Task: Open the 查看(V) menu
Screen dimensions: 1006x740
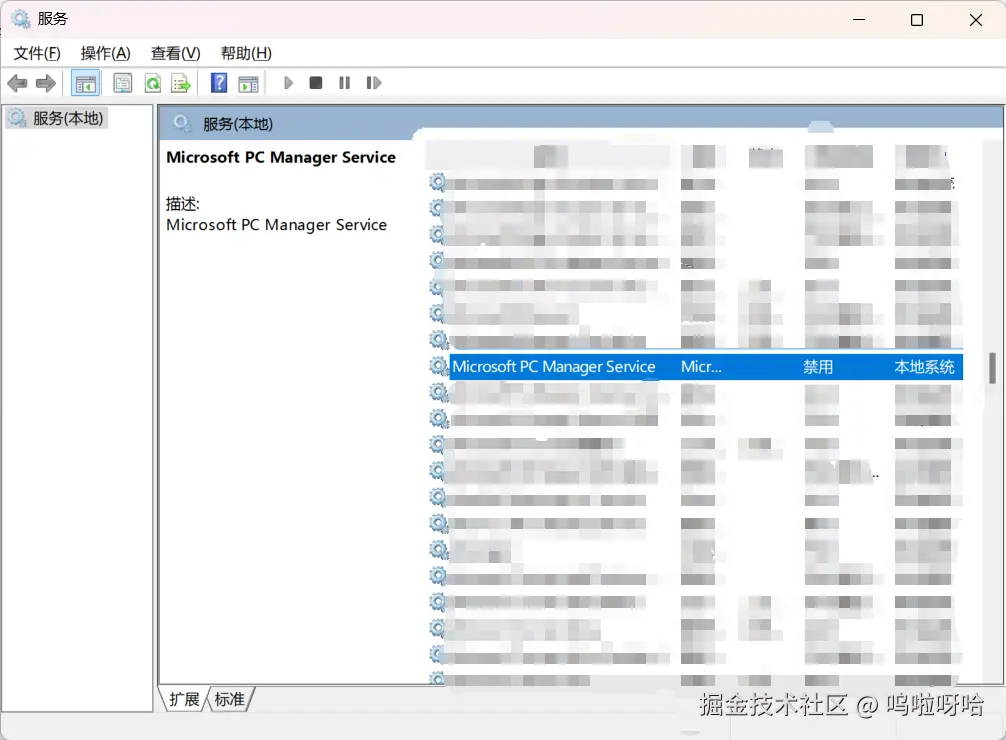Action: pos(175,53)
